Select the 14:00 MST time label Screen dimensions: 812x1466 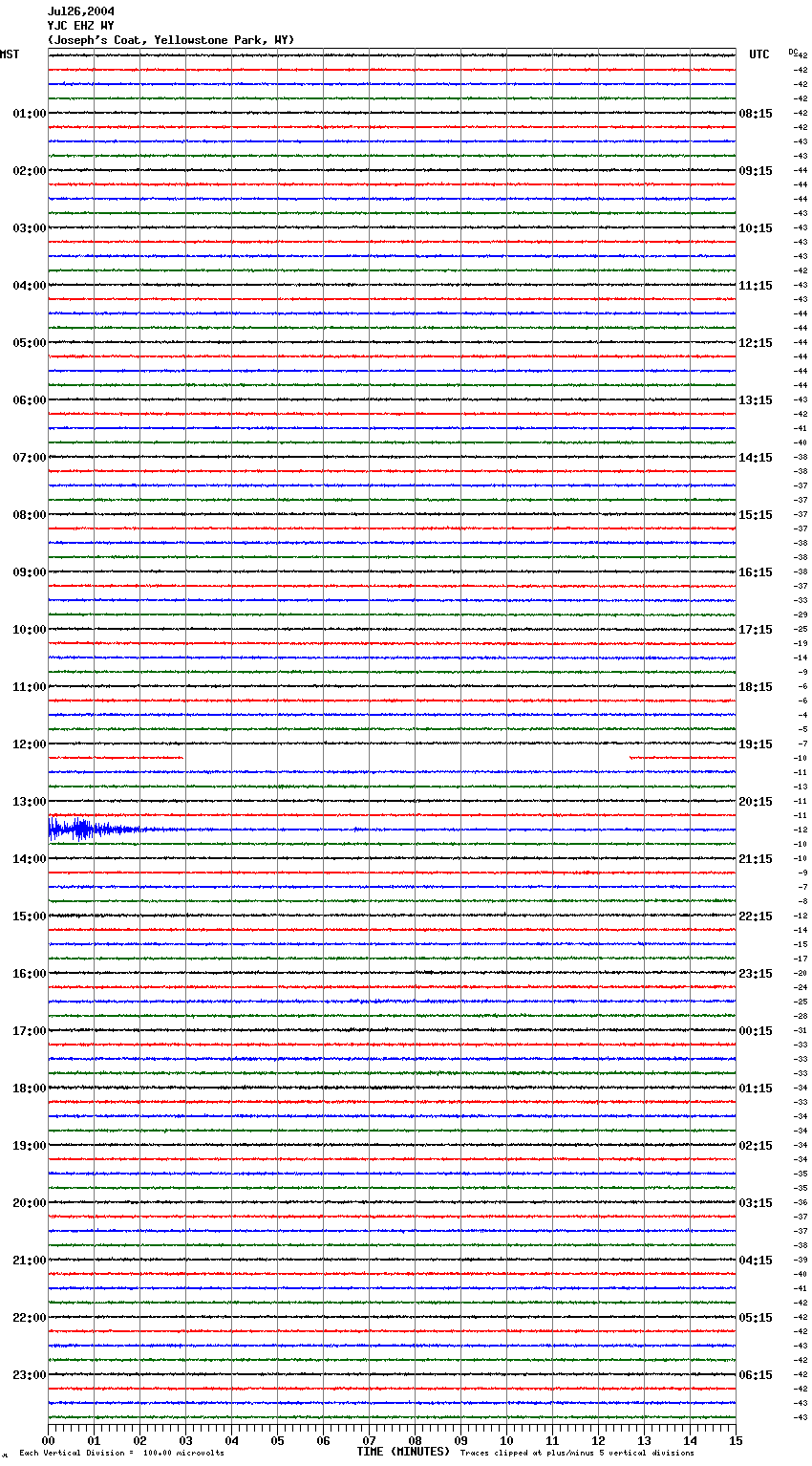tap(30, 859)
